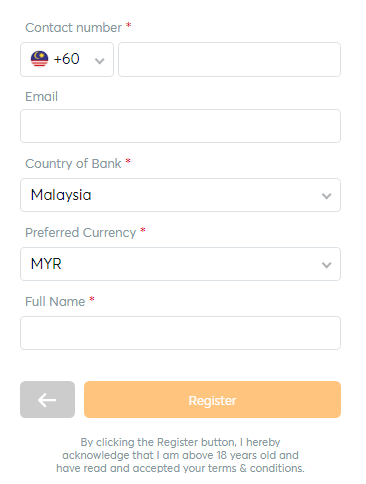
Task: Click the Malaysia flag icon
Action: coord(39,59)
